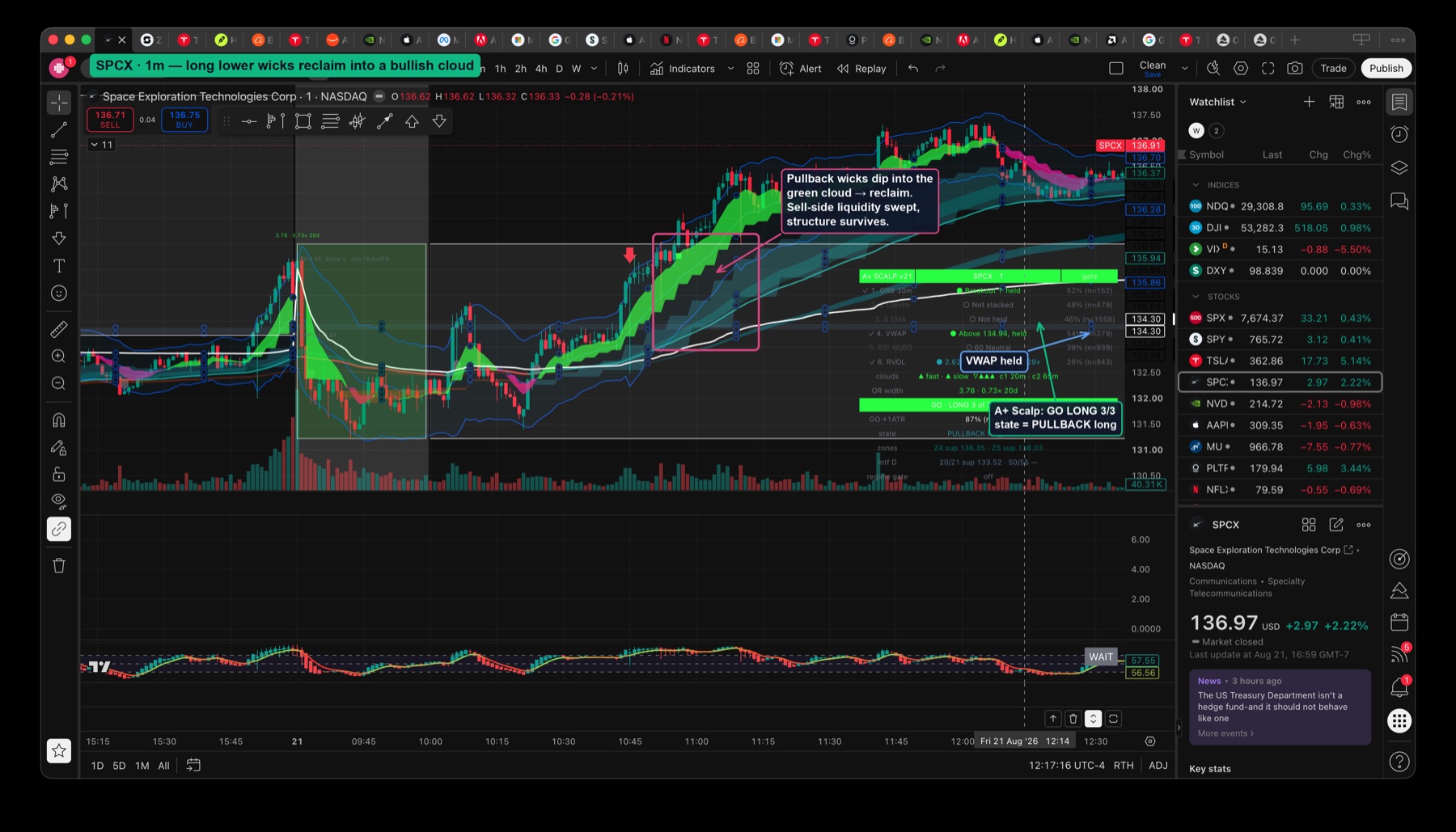The width and height of the screenshot is (1456, 832).
Task: Select the ruler measure tool
Action: [x=59, y=329]
